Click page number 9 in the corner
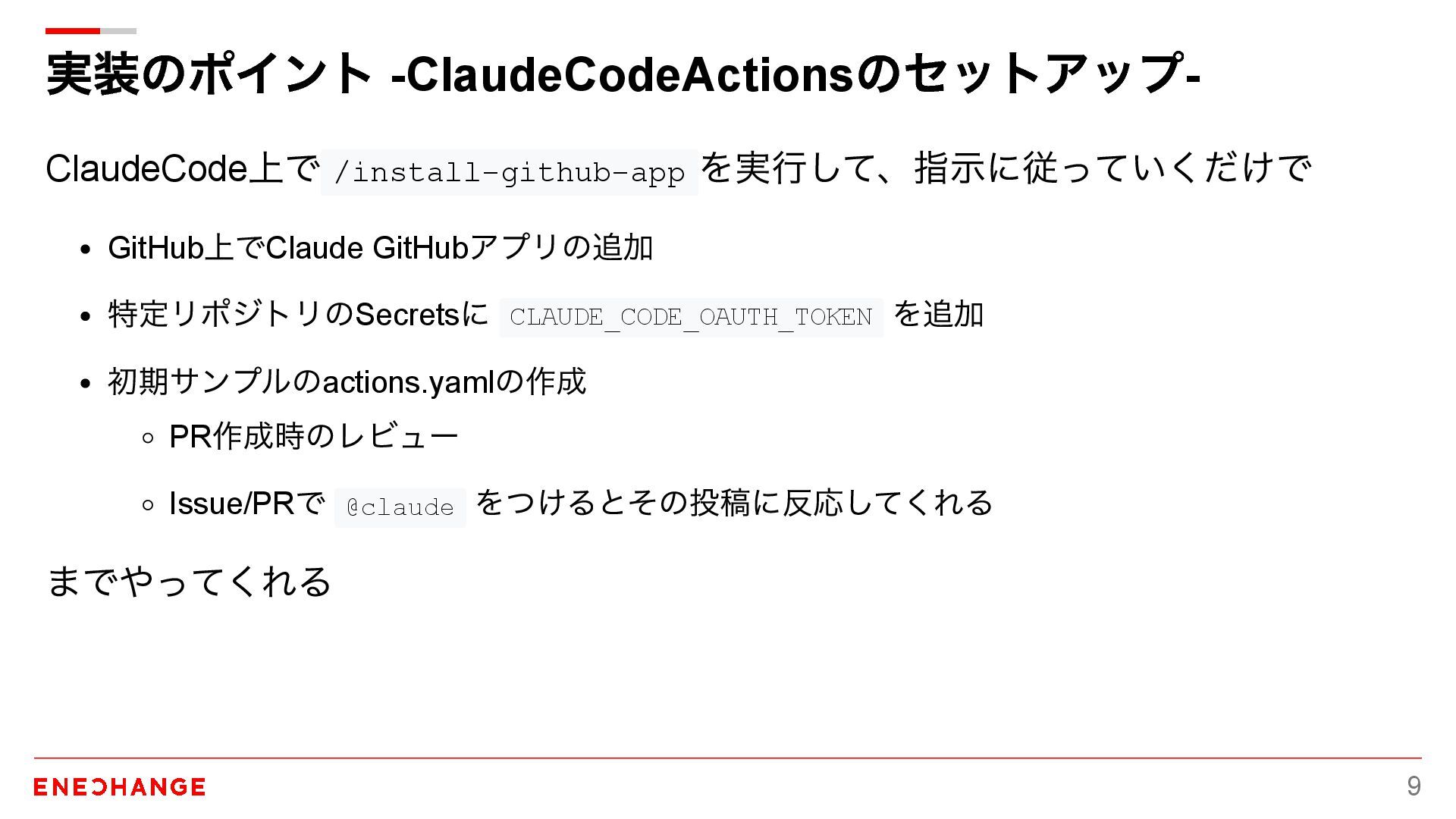The image size is (1456, 819). click(1414, 786)
